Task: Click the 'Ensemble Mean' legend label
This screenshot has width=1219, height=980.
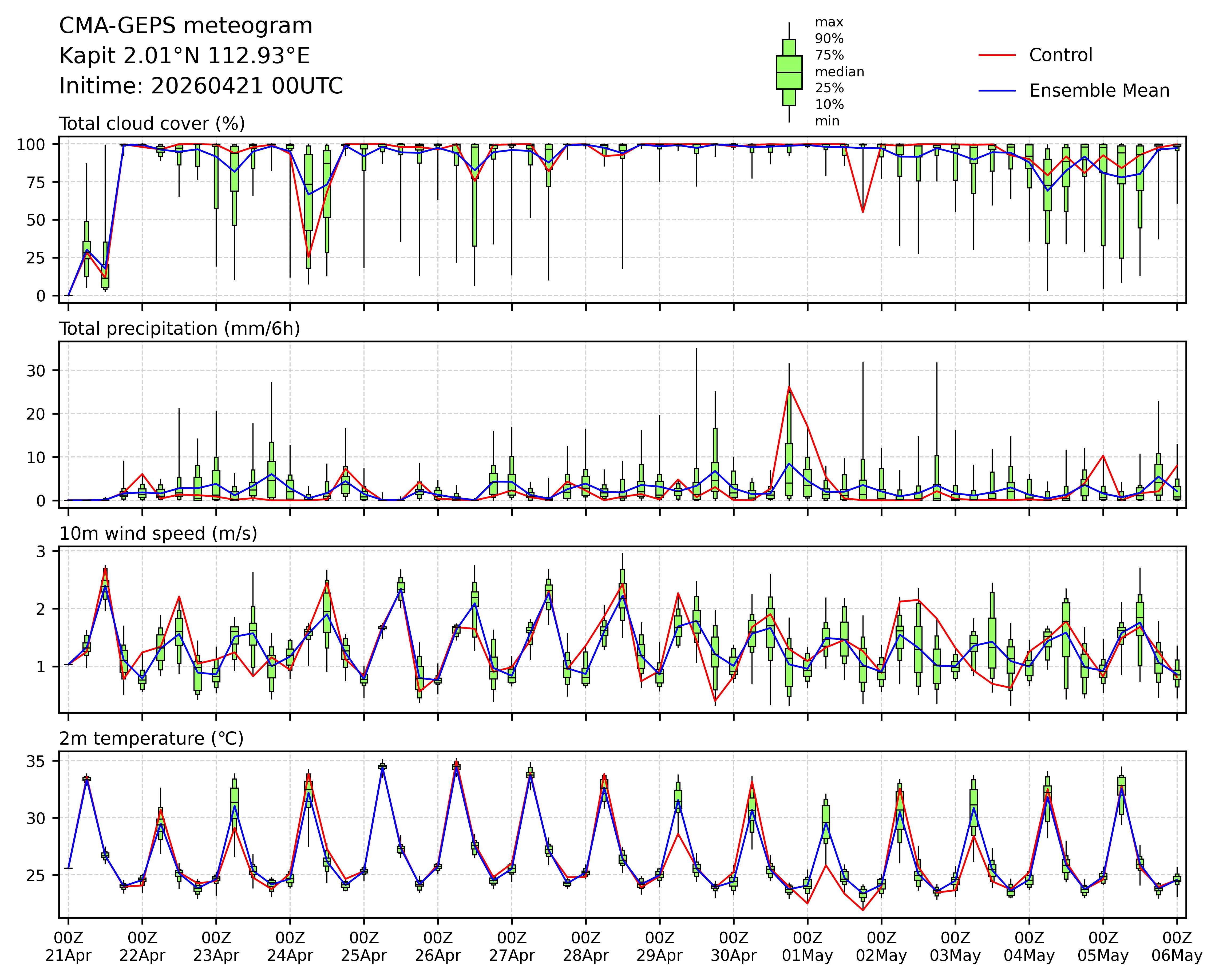Action: [x=1099, y=91]
